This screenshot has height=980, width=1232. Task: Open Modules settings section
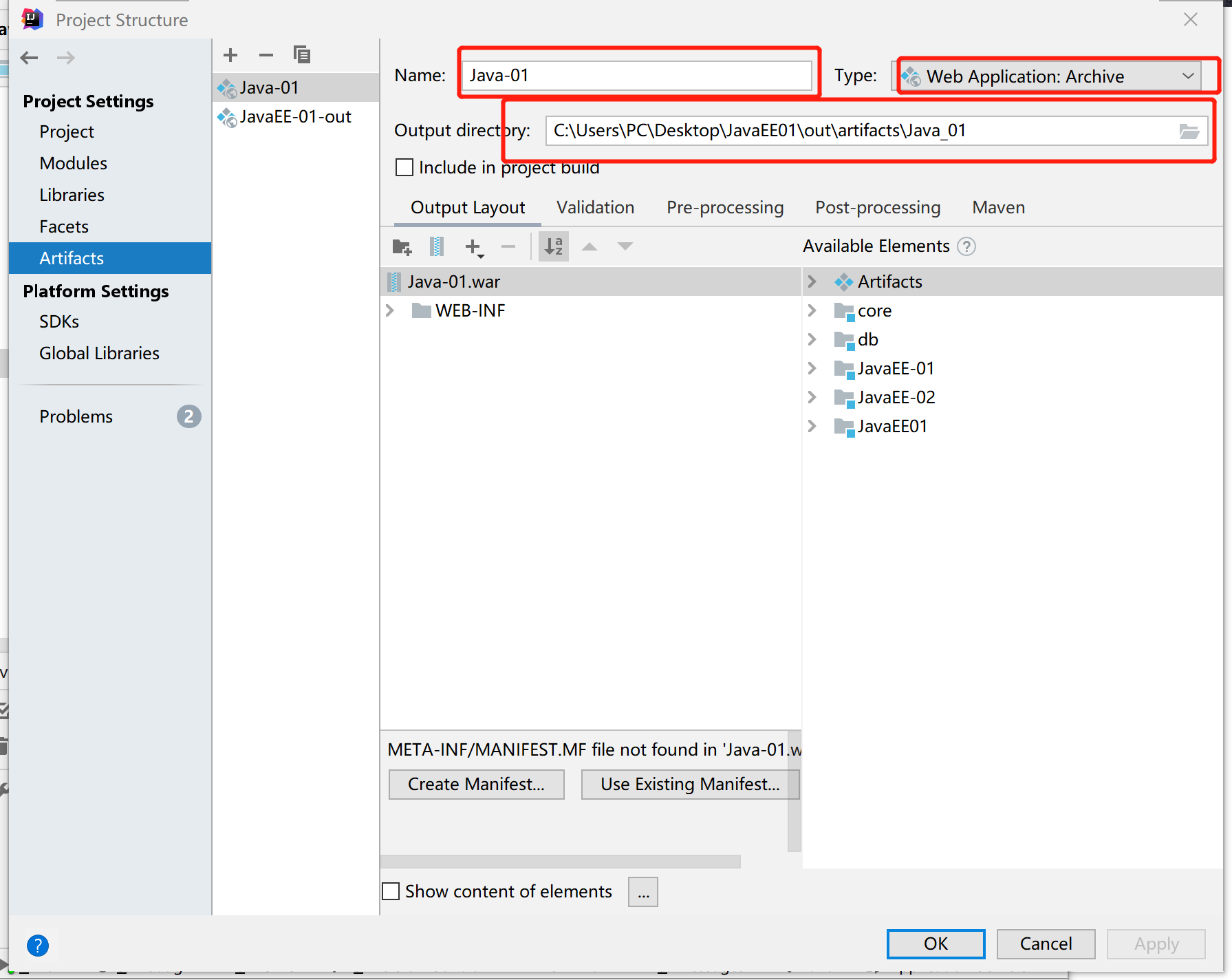pyautogui.click(x=74, y=163)
